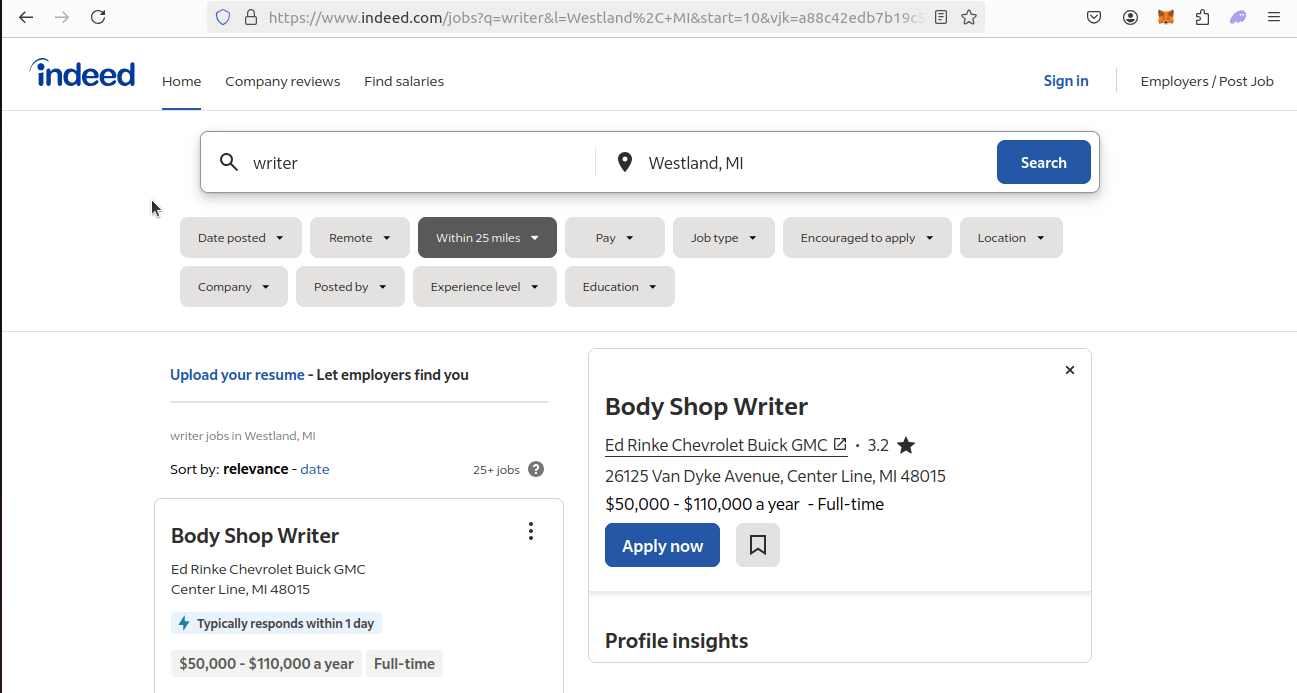The image size is (1297, 693).
Task: Open the shield tracking protection icon
Action: 223,17
